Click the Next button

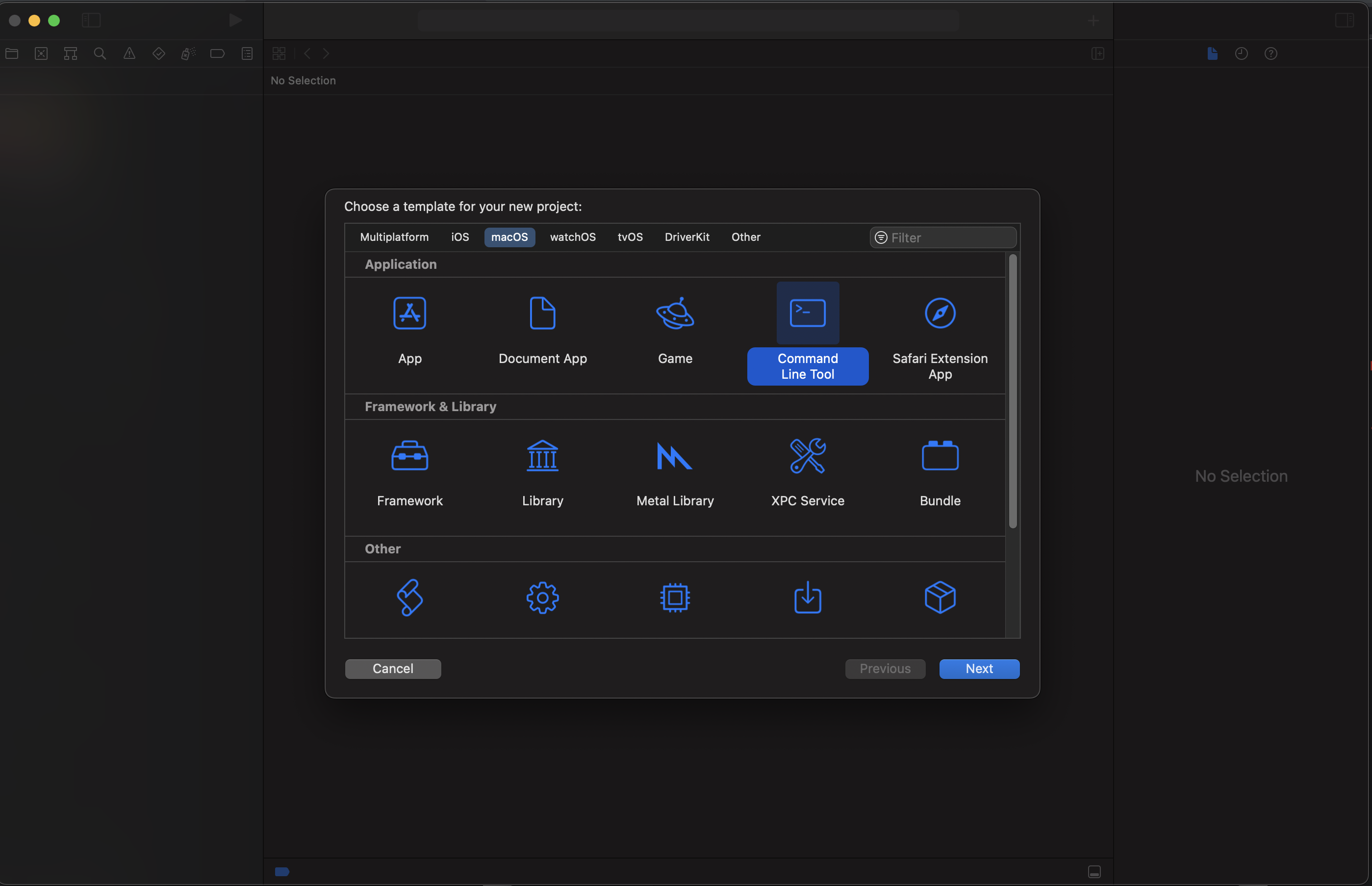tap(979, 669)
